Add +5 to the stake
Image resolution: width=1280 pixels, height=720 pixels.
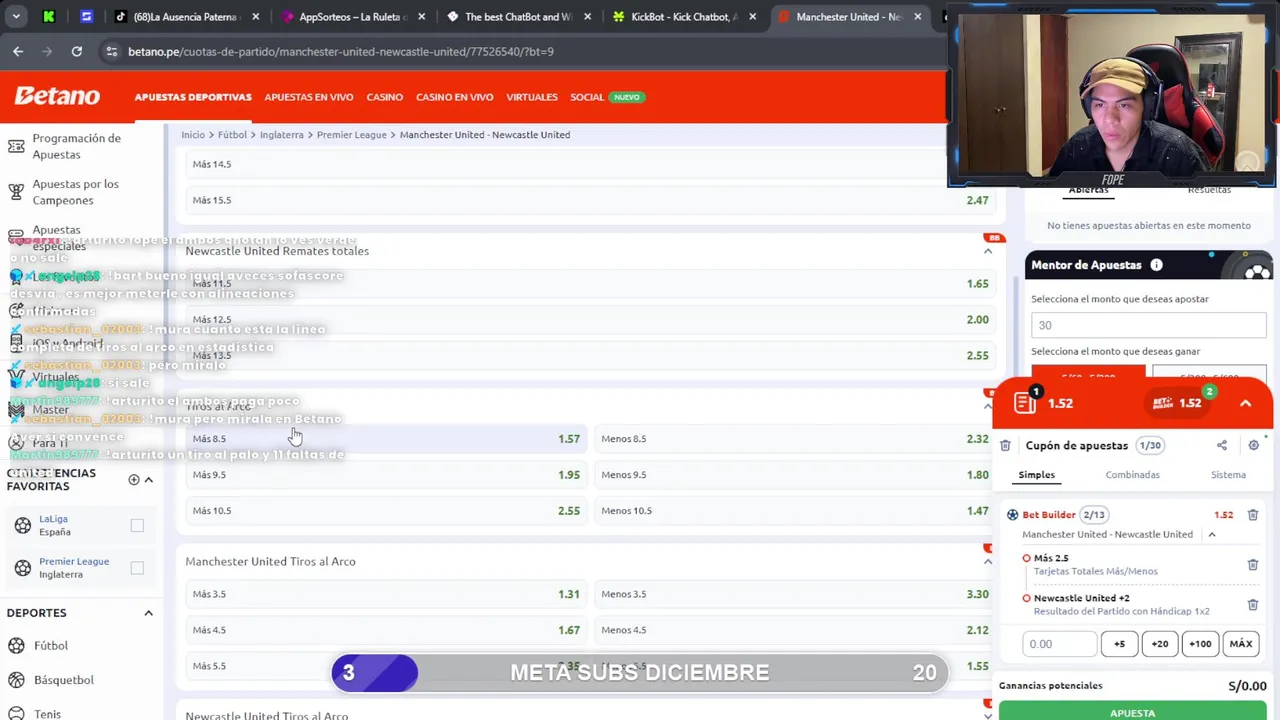(1119, 644)
